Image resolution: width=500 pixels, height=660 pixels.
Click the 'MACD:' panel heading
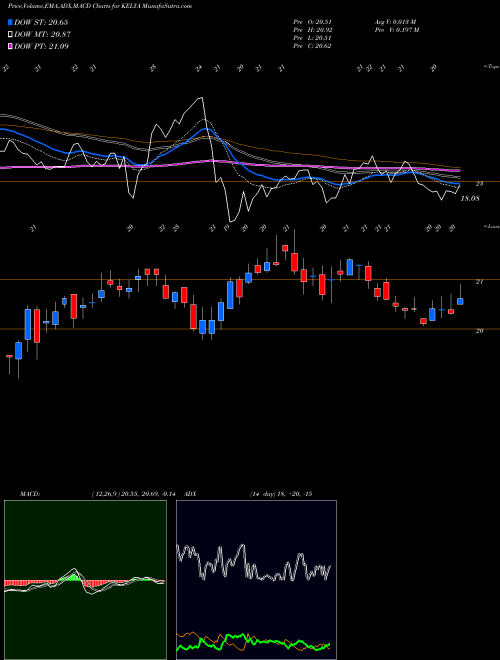[x=29, y=494]
